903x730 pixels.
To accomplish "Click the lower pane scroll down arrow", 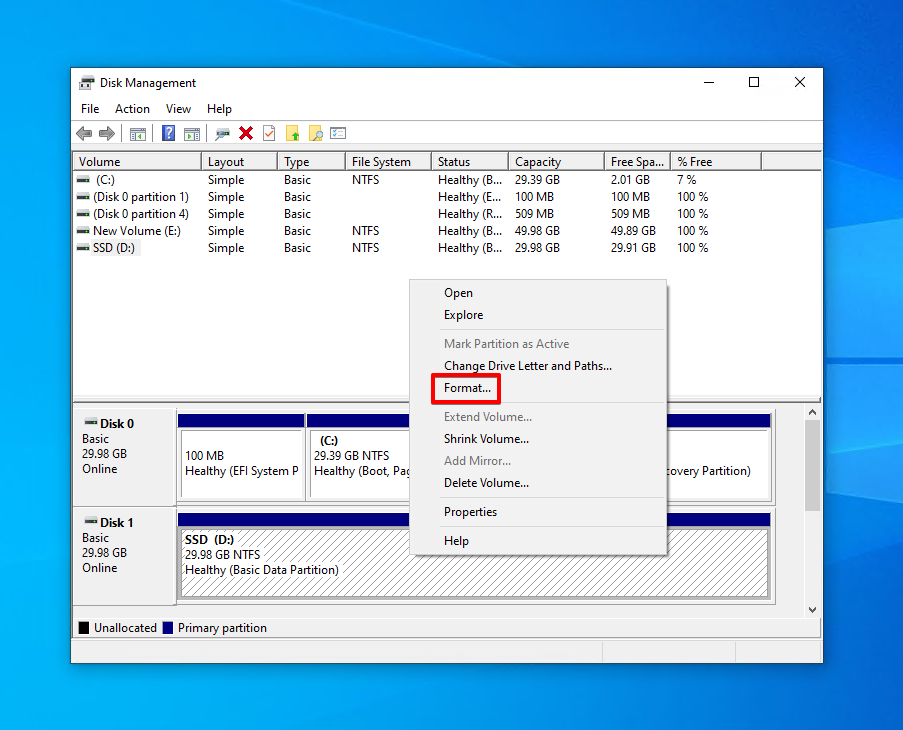I will pyautogui.click(x=812, y=609).
